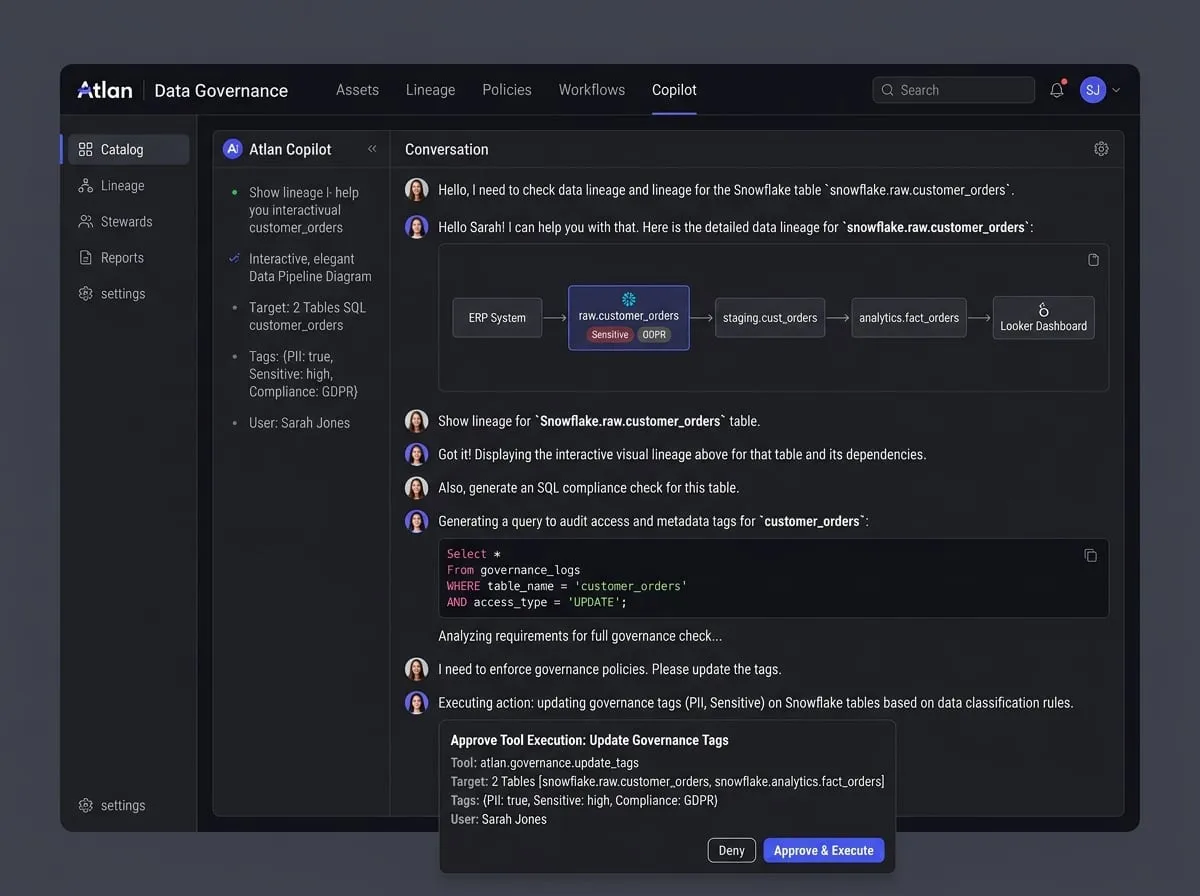The image size is (1200, 896).
Task: Click 'Analyzing requirements for full governance check...' text
Action: (x=580, y=636)
